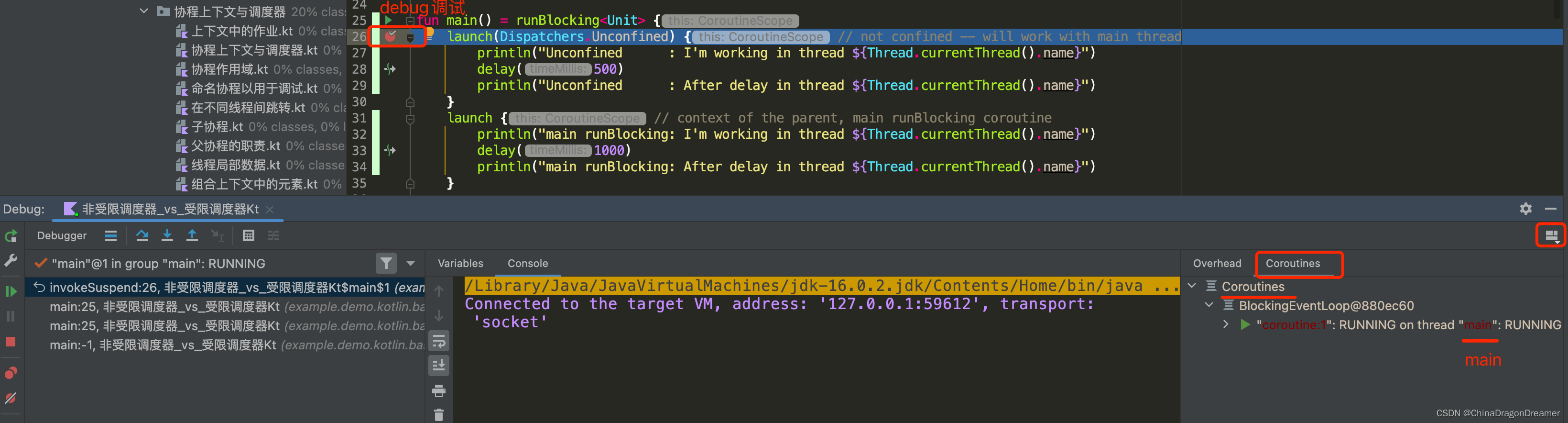Click the JDK java path link in console
Screen dimensions: 1568x423
coord(821,285)
